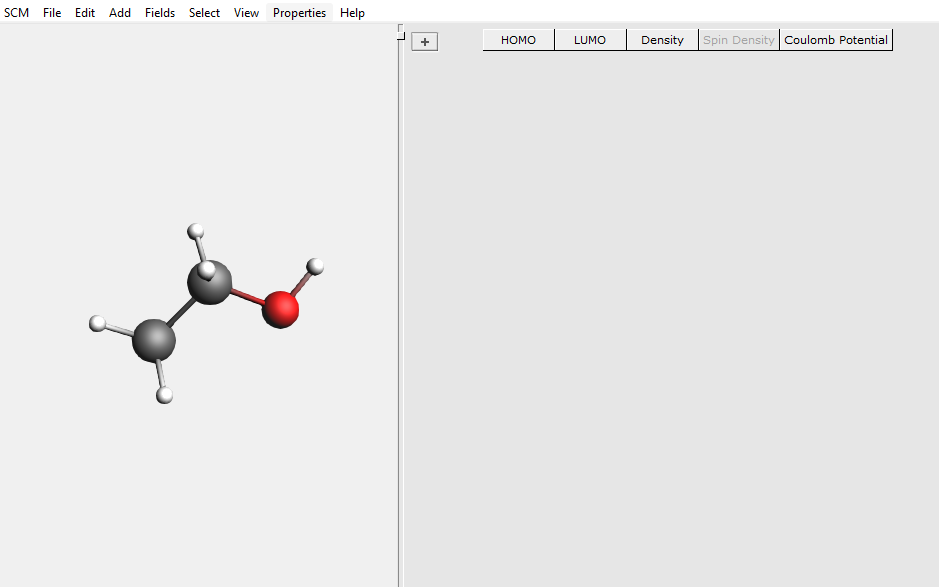Click the plus button to add a view
This screenshot has height=587, width=939.
coord(425,42)
